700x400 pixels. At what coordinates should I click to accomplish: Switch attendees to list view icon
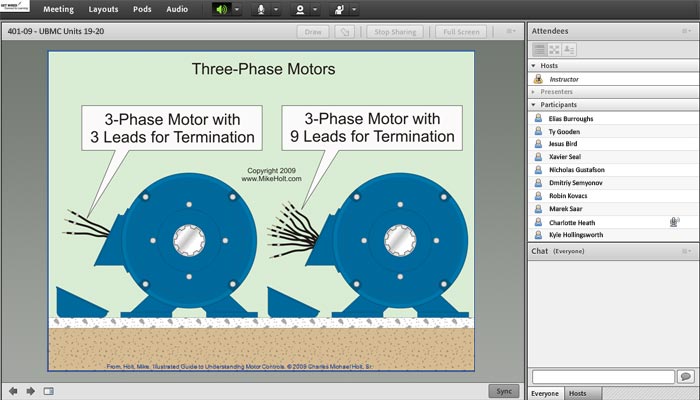coord(539,49)
